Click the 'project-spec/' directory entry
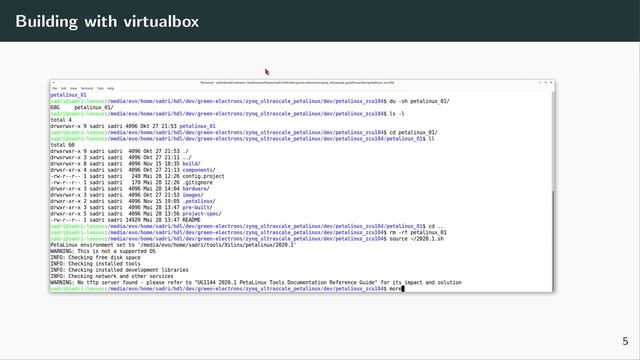 click(202, 213)
